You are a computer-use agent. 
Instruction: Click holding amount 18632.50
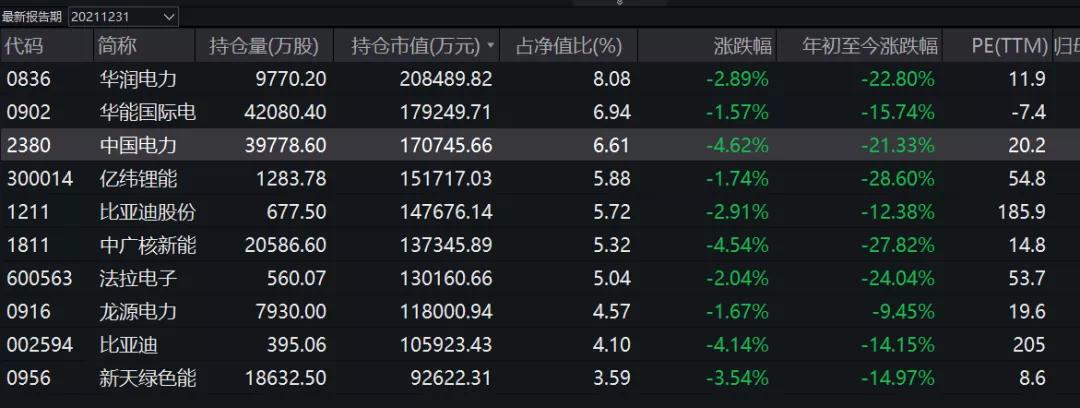(x=285, y=378)
